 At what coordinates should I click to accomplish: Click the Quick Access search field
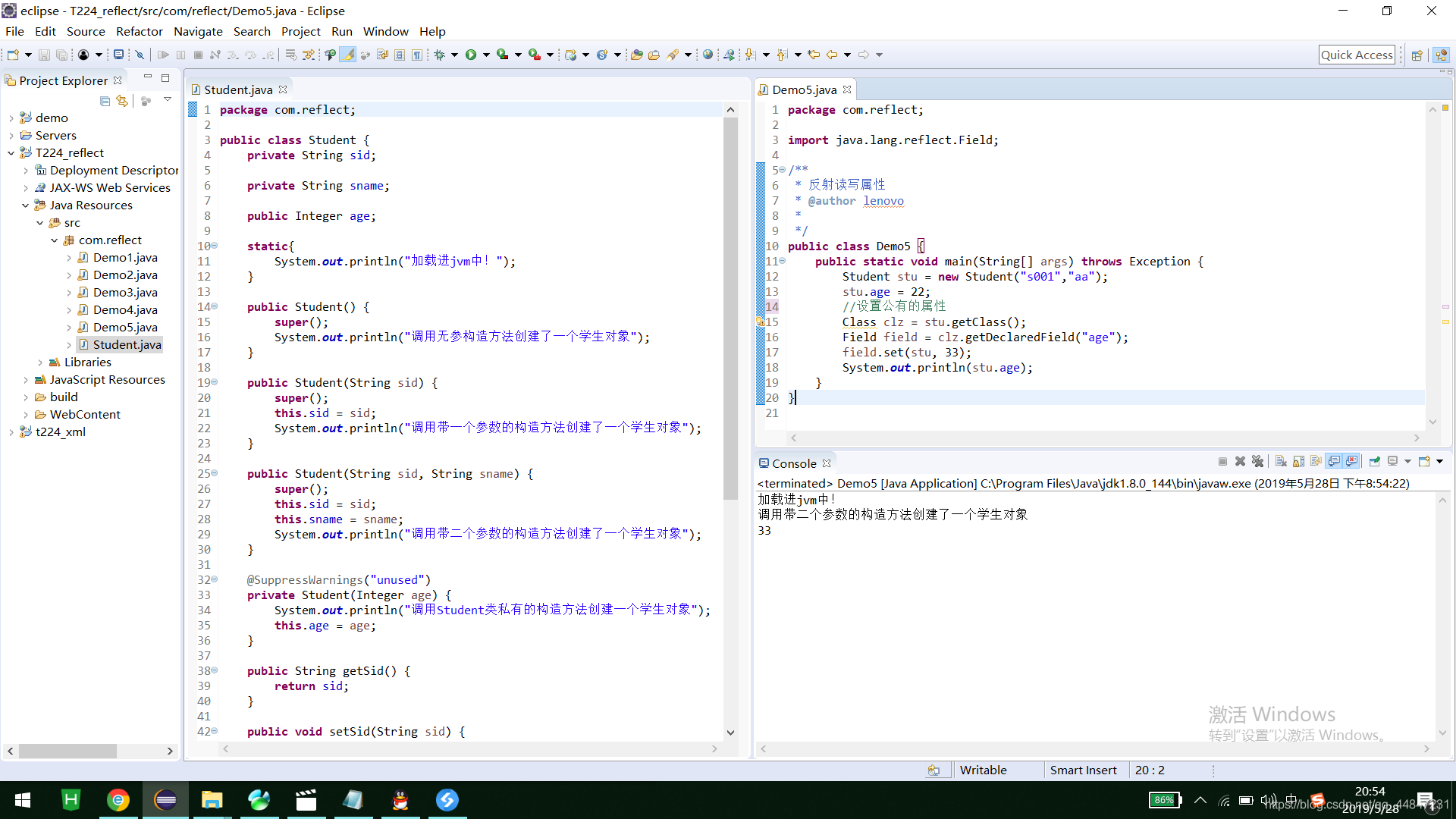tap(1357, 55)
